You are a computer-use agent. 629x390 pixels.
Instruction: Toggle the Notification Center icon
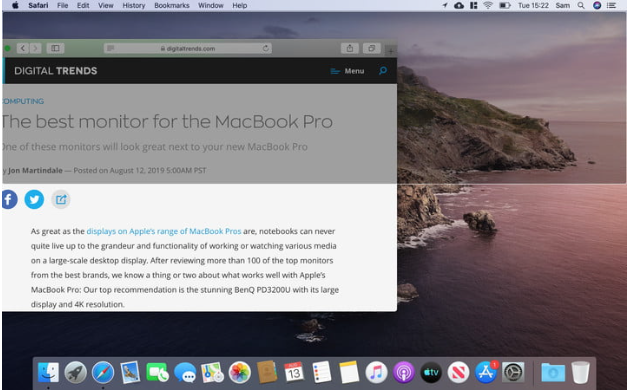(x=611, y=6)
